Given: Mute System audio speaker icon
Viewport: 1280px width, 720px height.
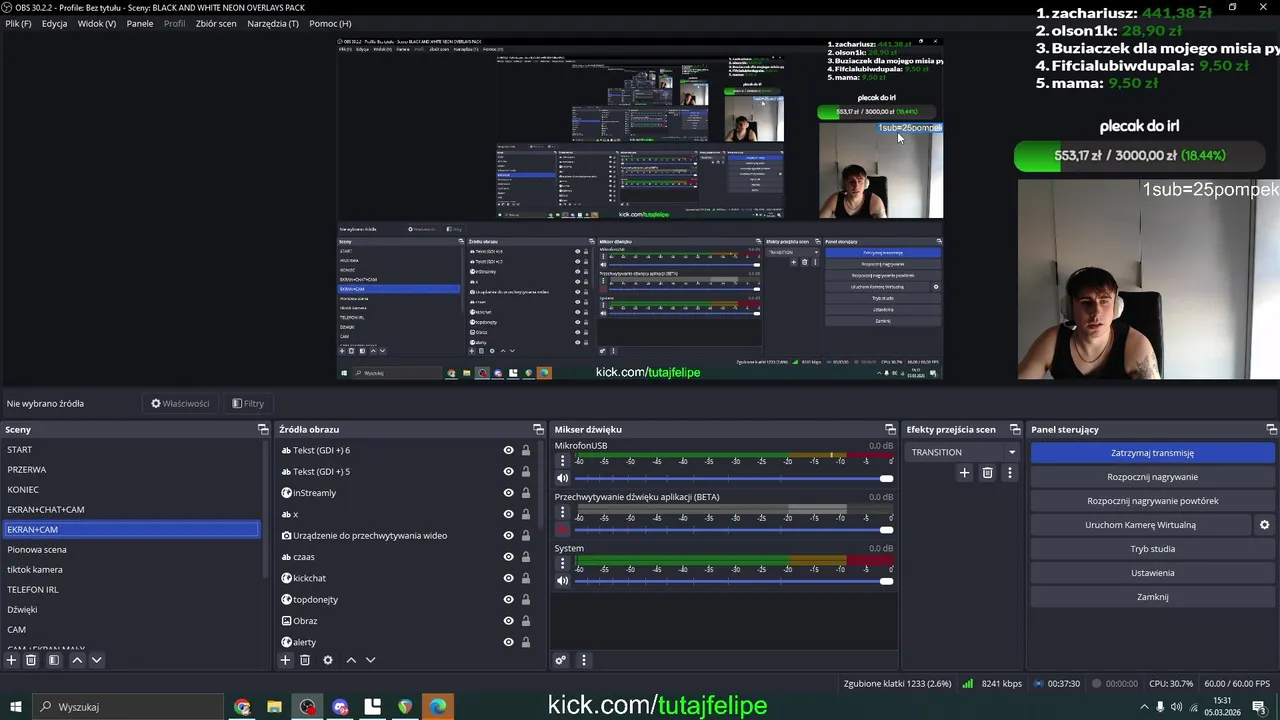Looking at the screenshot, I should 563,580.
